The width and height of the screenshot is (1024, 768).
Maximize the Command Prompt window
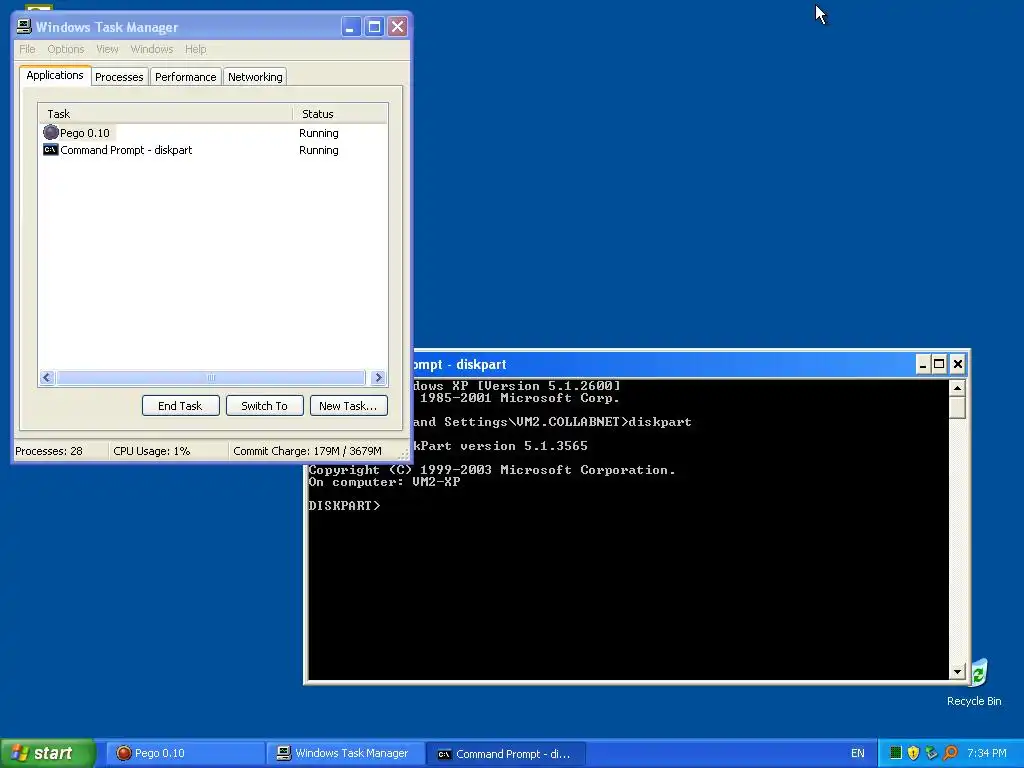click(939, 364)
